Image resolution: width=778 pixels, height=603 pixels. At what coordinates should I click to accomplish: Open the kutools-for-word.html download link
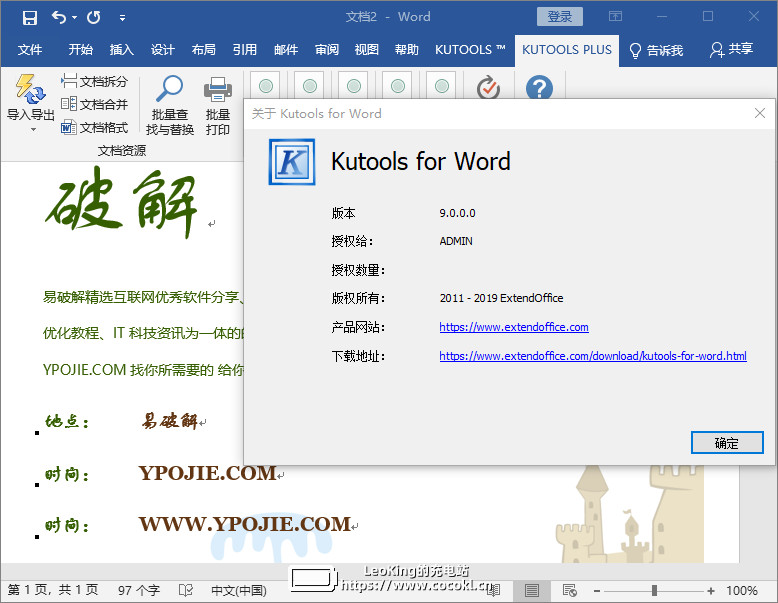click(x=593, y=356)
